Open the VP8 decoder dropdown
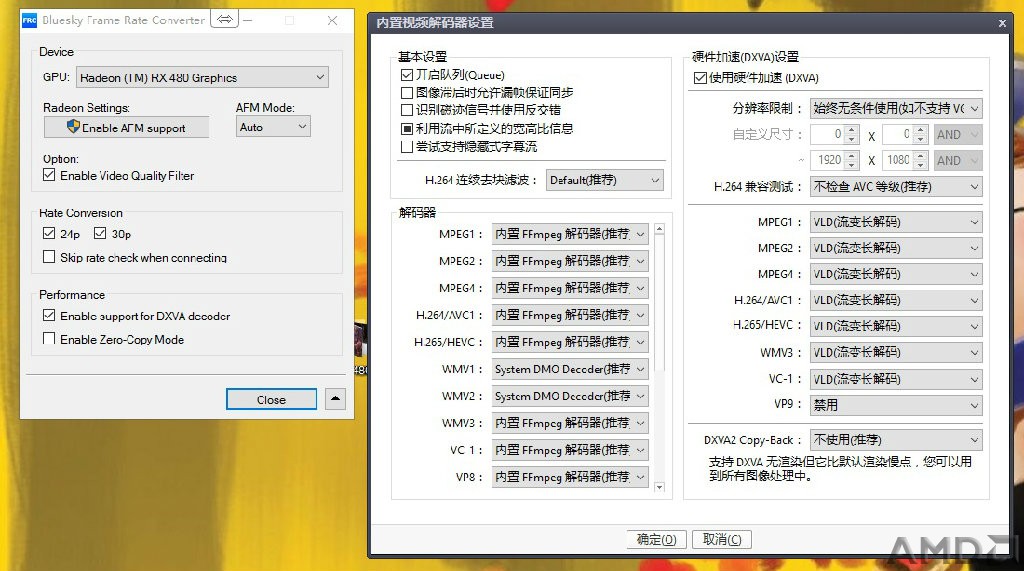 pos(569,477)
